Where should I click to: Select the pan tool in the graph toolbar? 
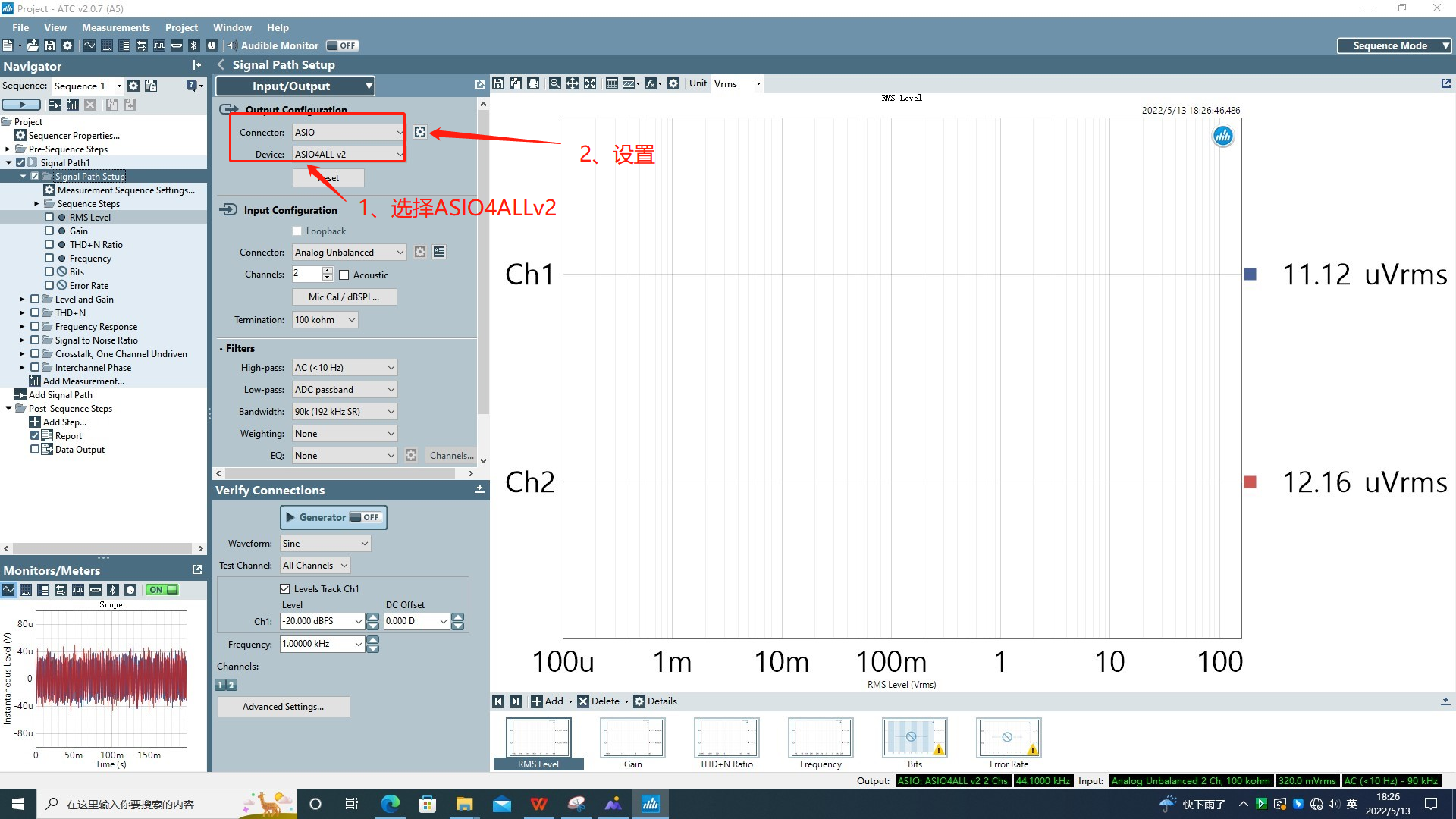click(573, 83)
